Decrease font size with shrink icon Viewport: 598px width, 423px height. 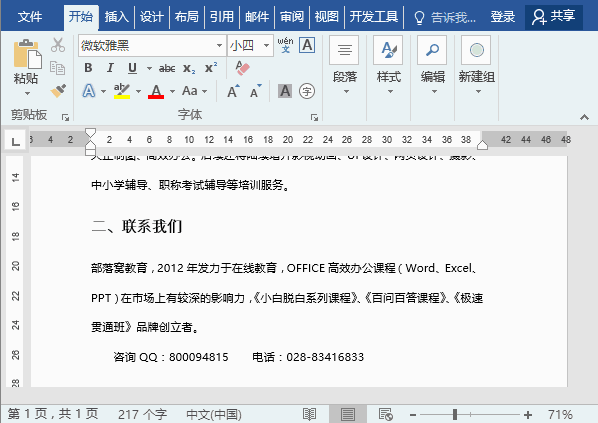(256, 91)
